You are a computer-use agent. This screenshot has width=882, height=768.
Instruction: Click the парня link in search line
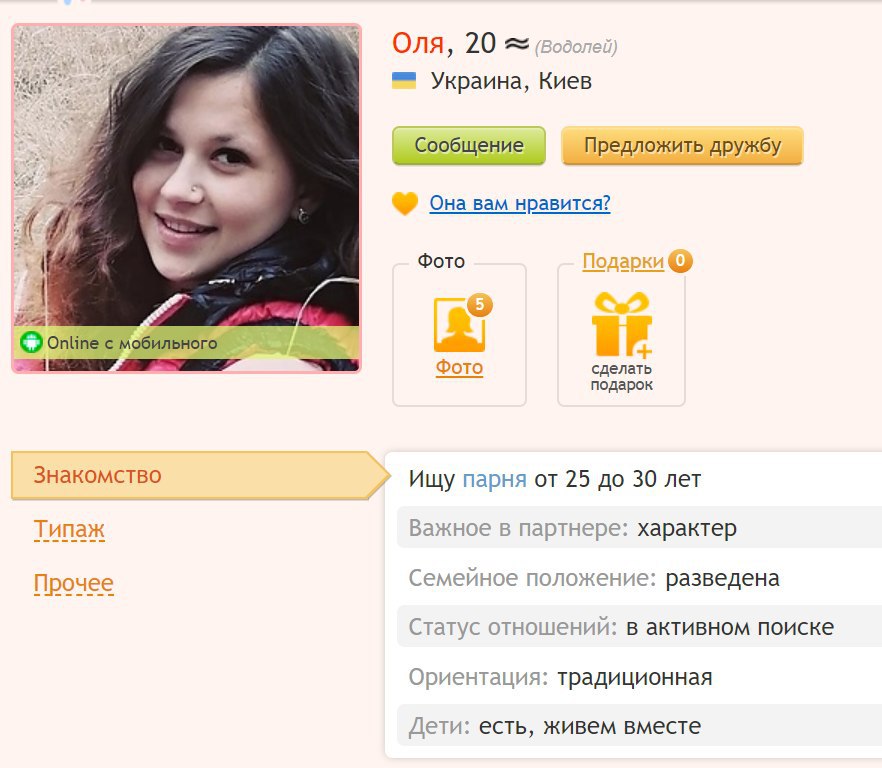[x=494, y=479]
